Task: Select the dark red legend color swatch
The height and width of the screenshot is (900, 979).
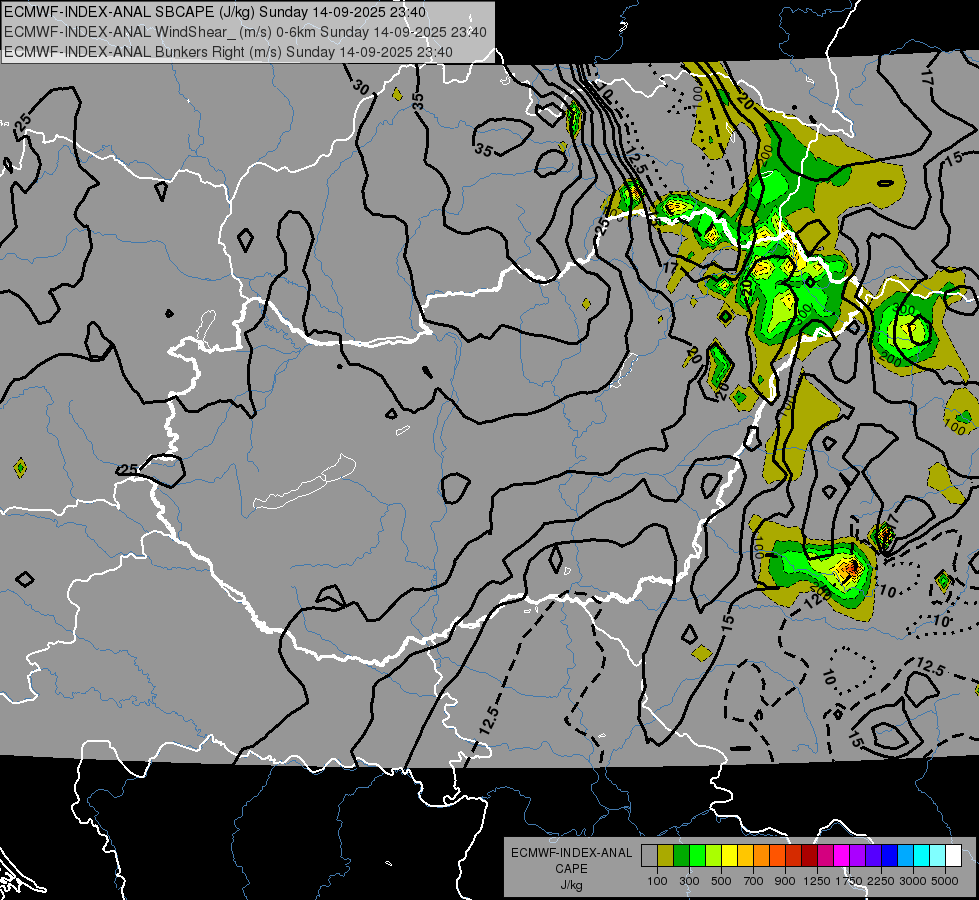Action: 809,855
